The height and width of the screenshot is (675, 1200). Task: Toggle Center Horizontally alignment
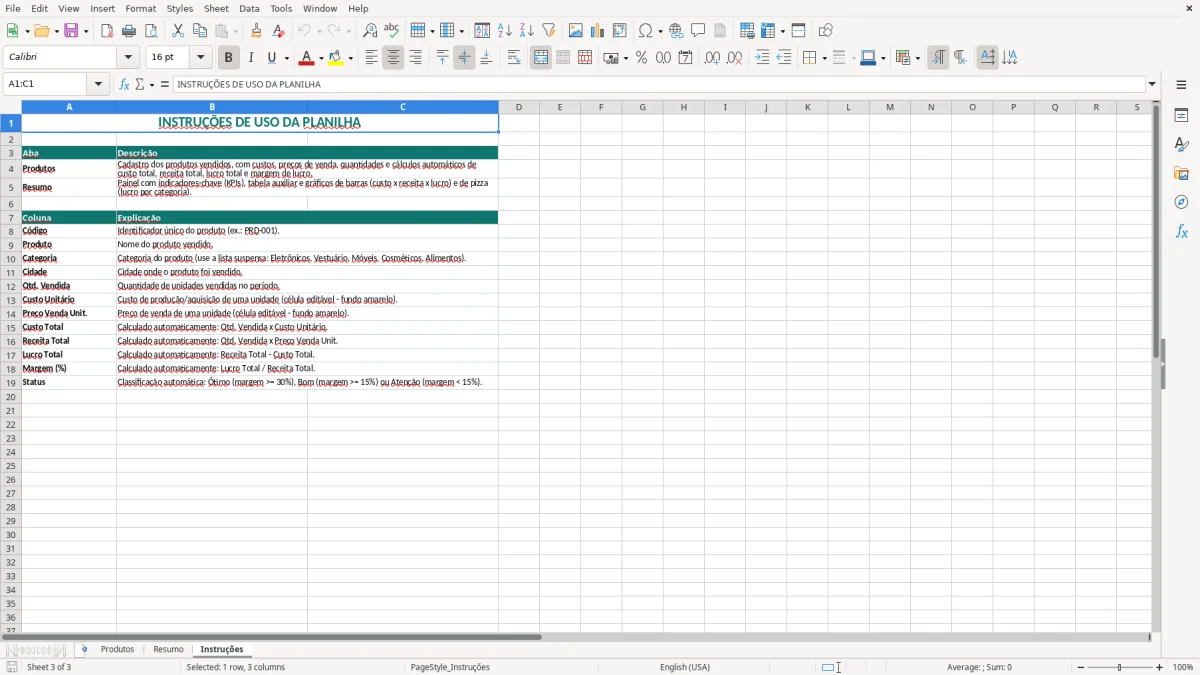(393, 58)
